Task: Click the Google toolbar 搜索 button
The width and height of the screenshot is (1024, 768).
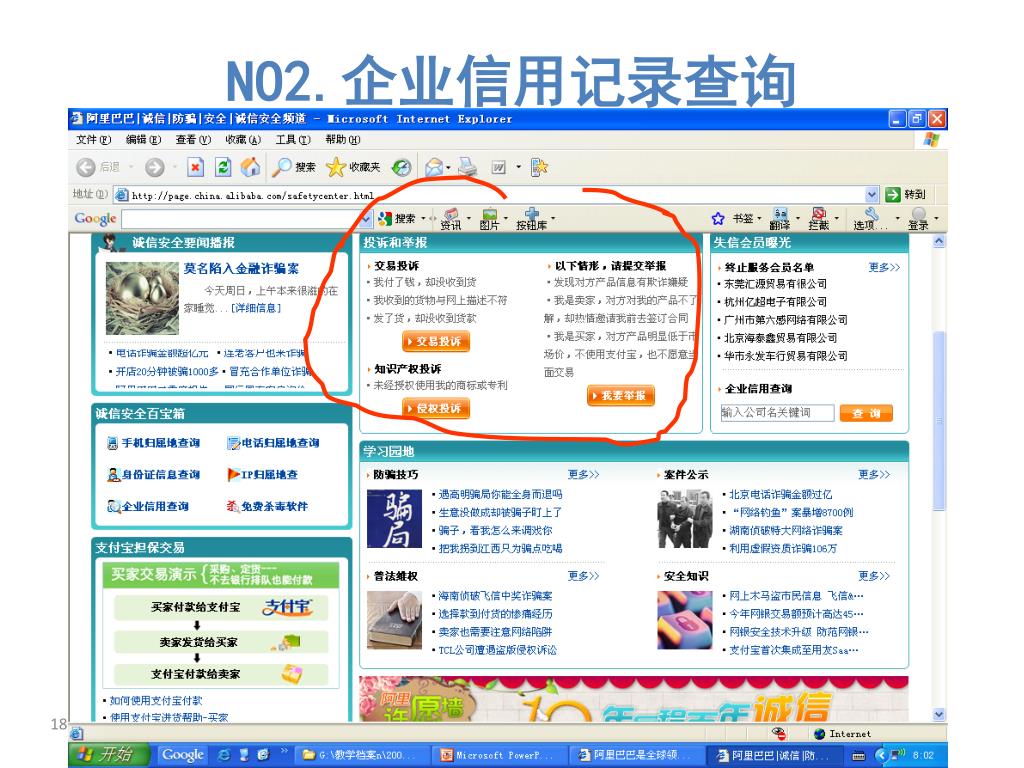Action: 397,219
